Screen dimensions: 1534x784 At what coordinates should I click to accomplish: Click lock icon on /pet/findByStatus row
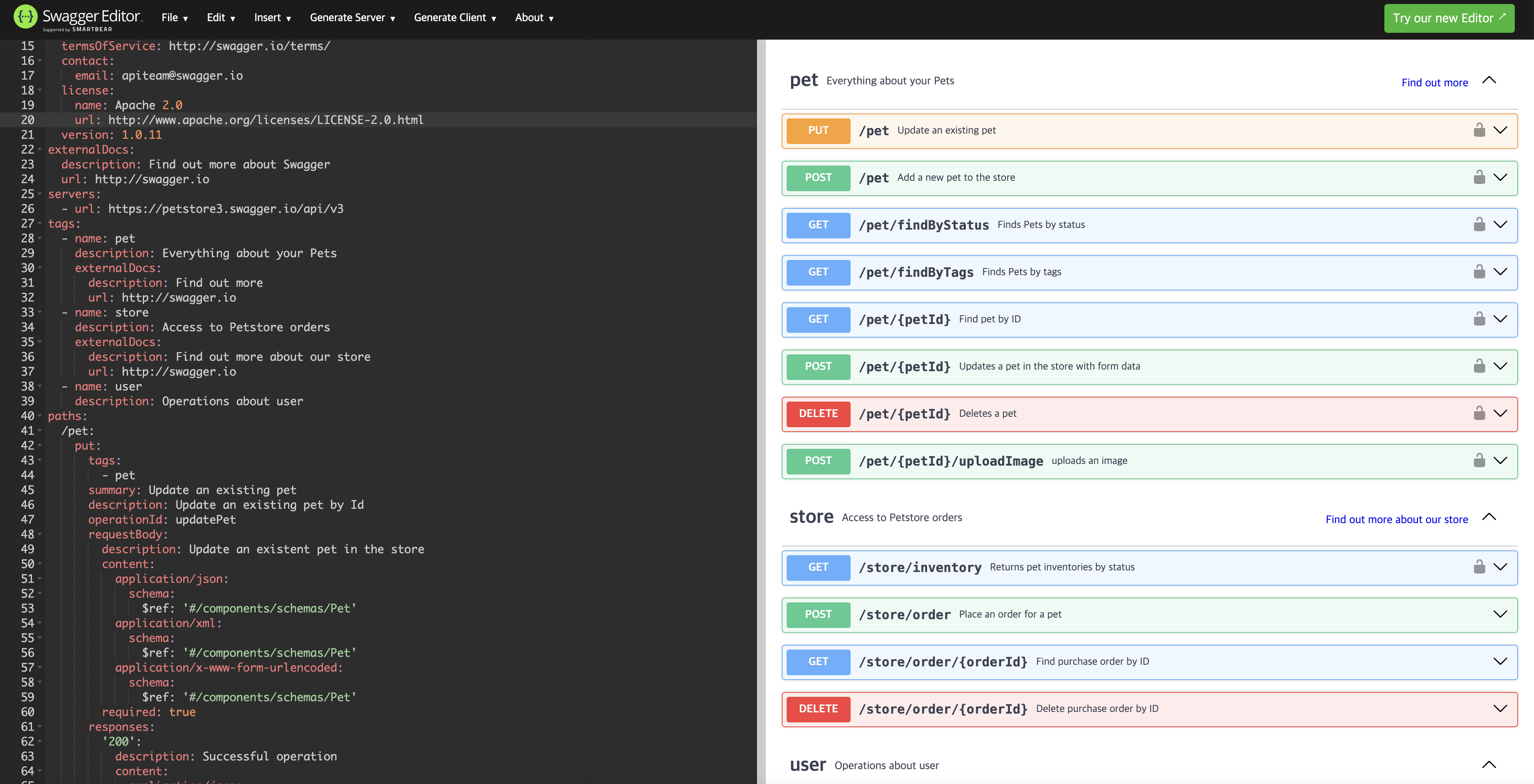(1479, 224)
